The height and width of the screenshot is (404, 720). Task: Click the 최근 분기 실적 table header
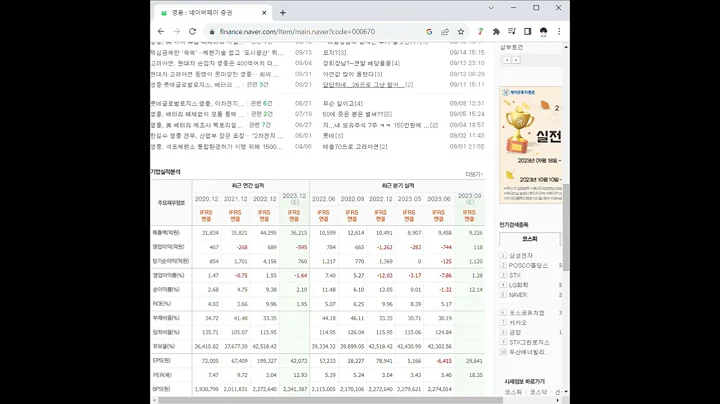[x=398, y=185]
